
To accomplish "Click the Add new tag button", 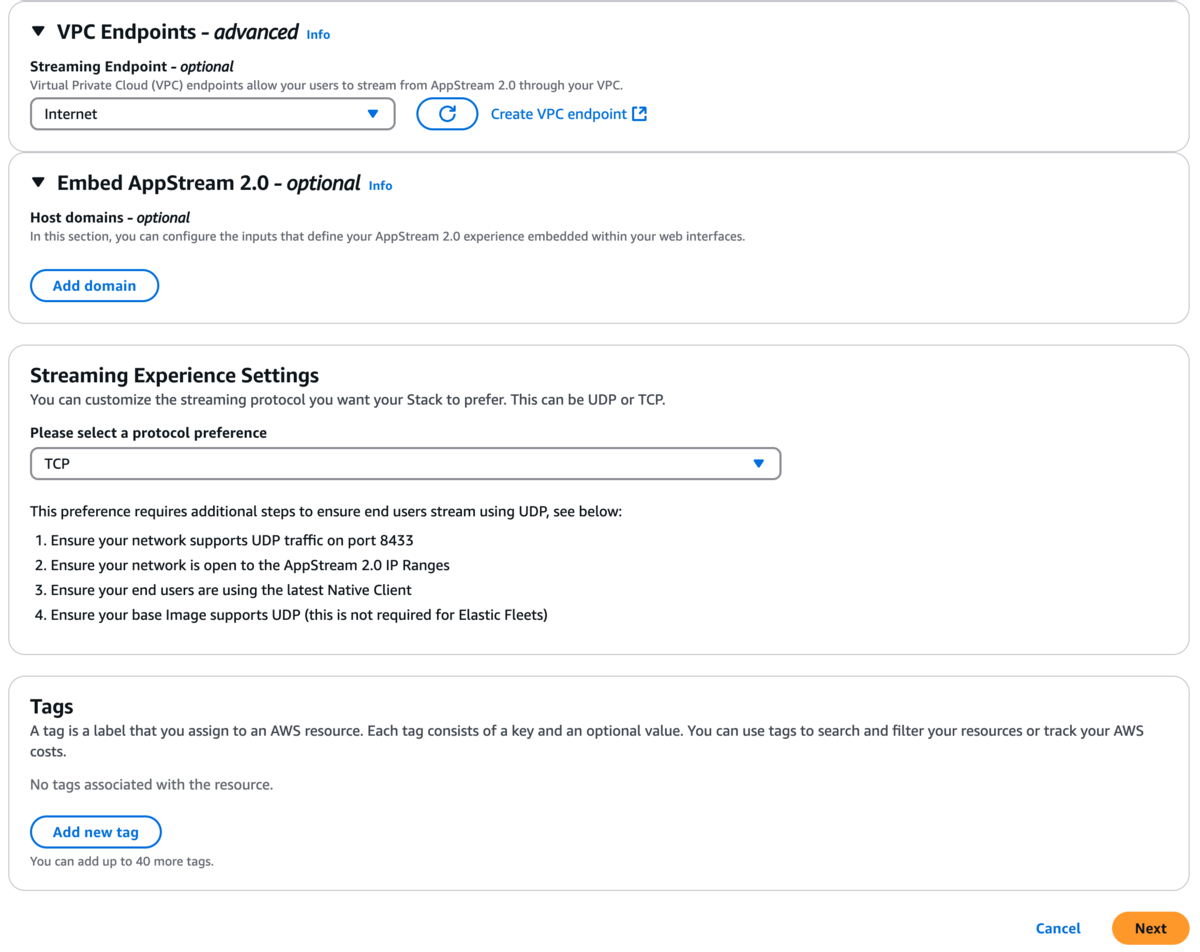I will [96, 832].
